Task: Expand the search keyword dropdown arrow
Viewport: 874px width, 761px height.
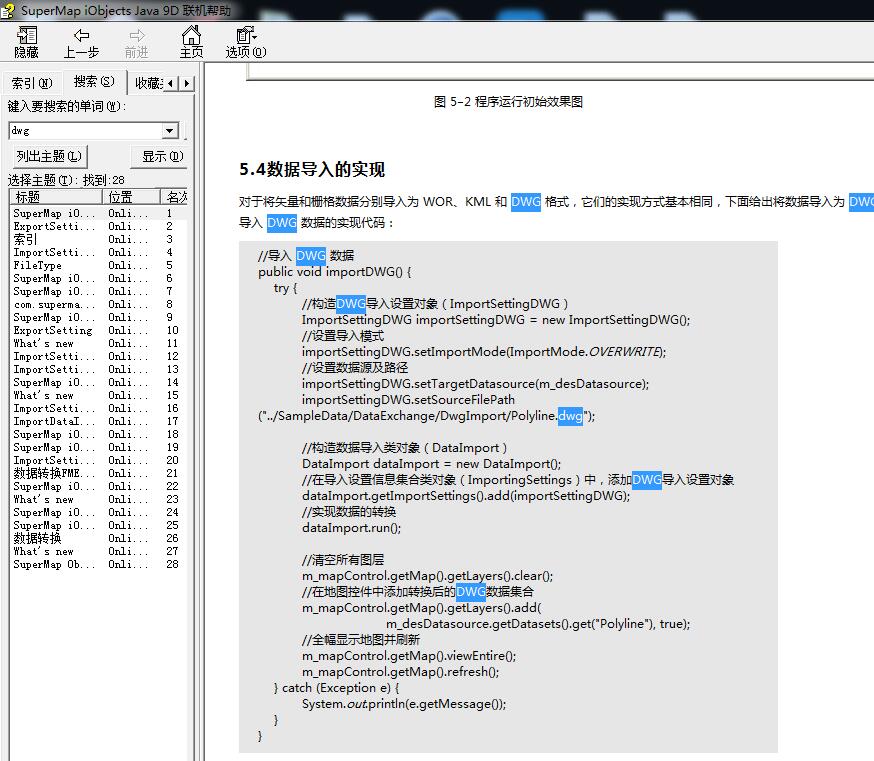Action: tap(169, 131)
